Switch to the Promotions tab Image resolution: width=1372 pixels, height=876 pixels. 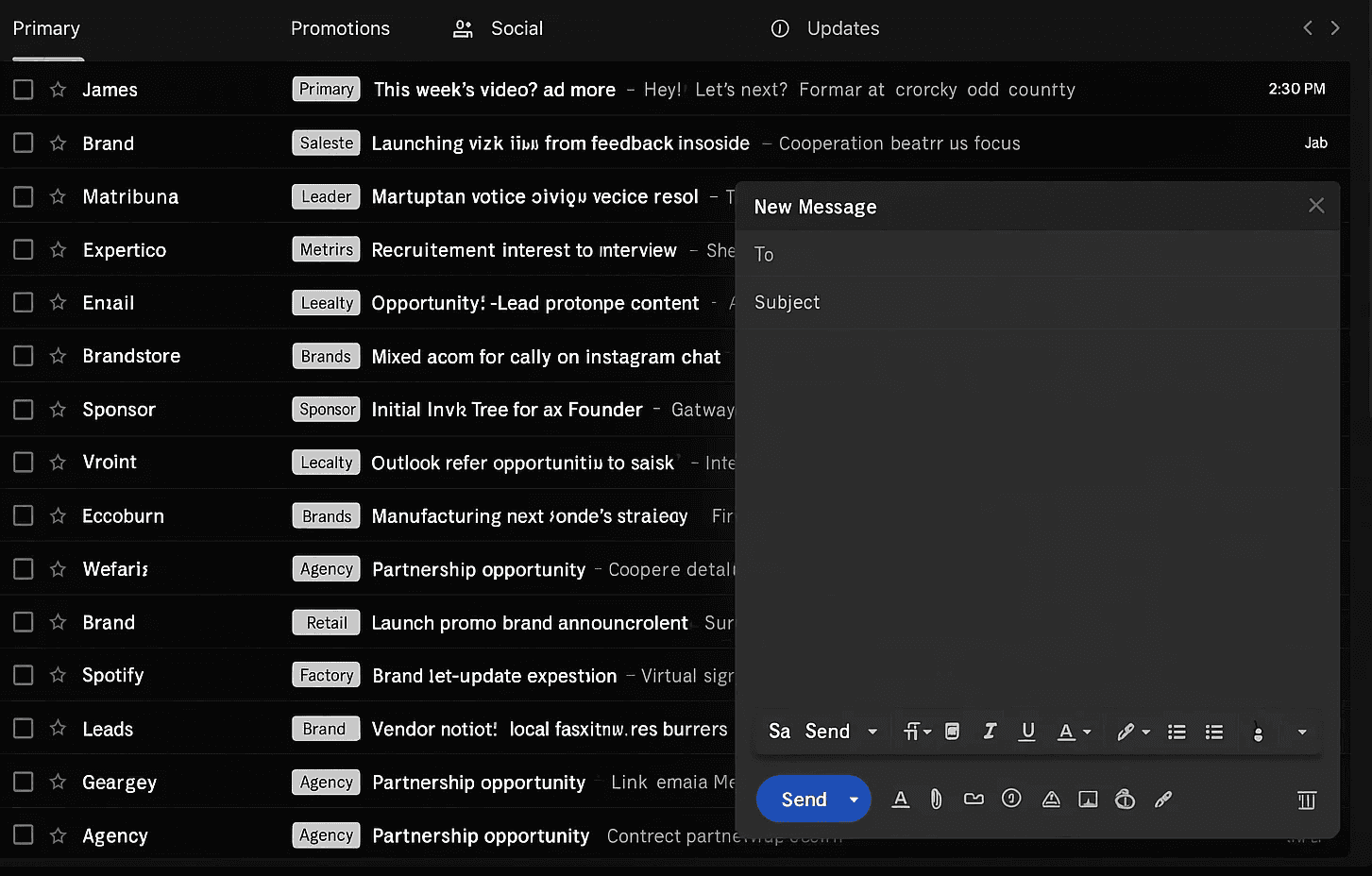(340, 28)
